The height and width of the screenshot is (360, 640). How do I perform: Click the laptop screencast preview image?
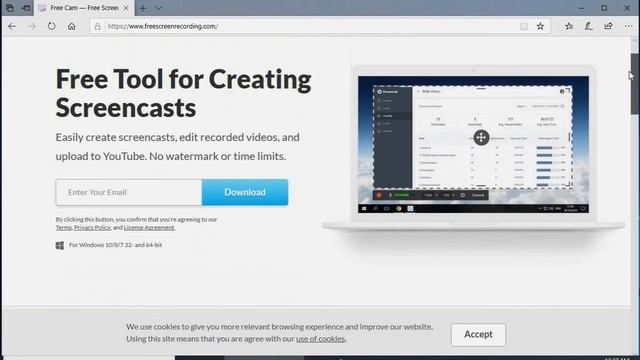[x=473, y=145]
